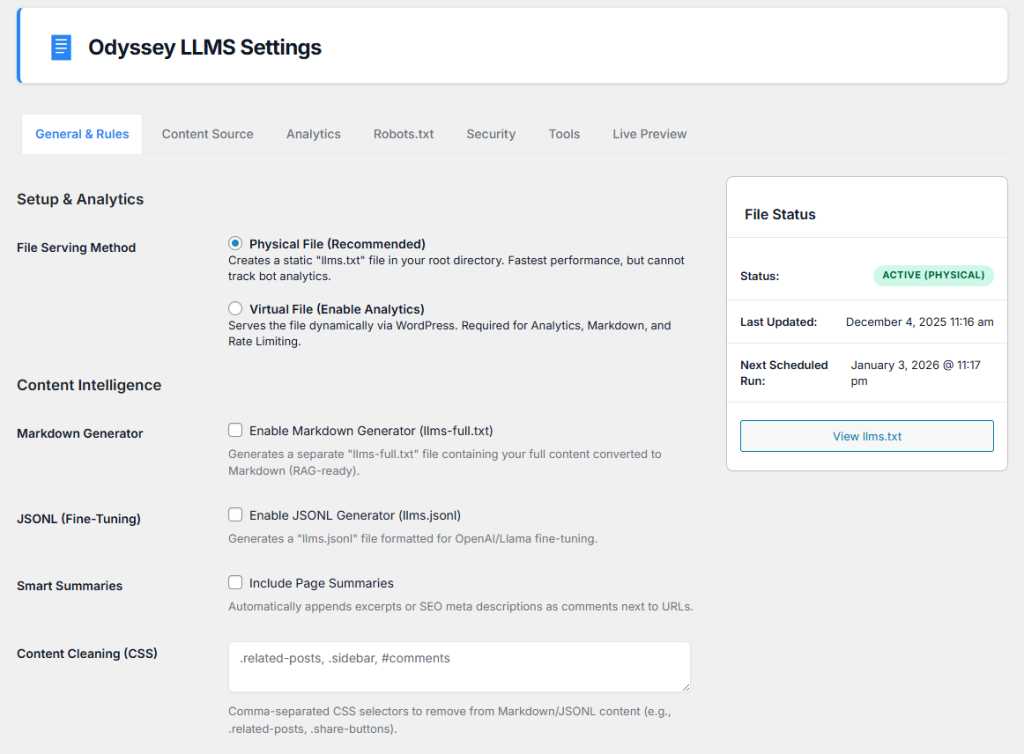Check the Include Page Summaries box
Viewport: 1024px width, 754px height.
(x=235, y=582)
